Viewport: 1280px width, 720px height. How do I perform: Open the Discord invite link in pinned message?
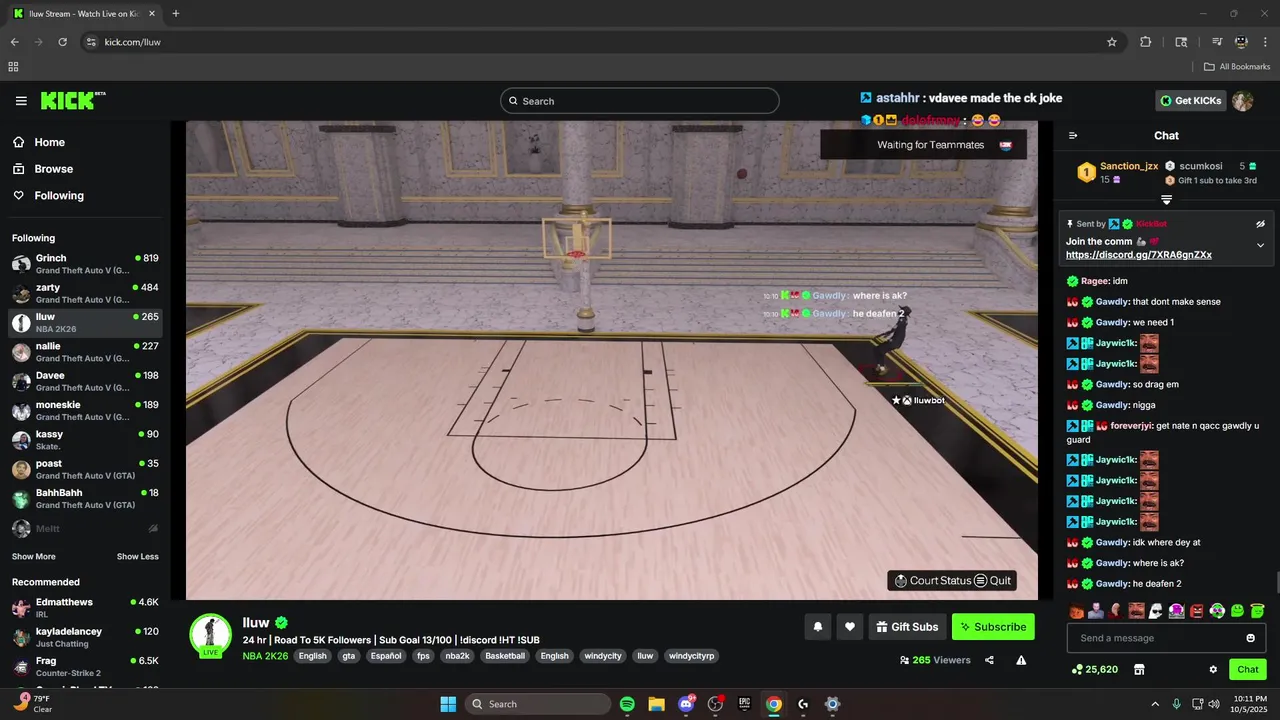1139,255
